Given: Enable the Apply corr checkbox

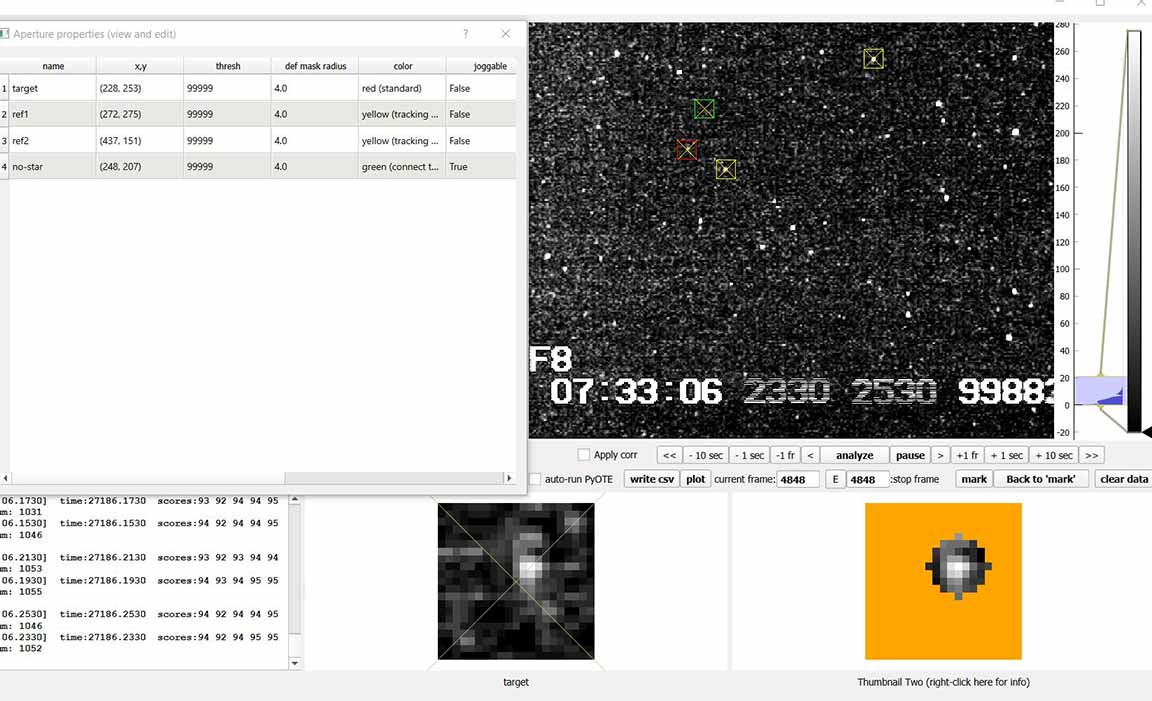Looking at the screenshot, I should pyautogui.click(x=584, y=455).
